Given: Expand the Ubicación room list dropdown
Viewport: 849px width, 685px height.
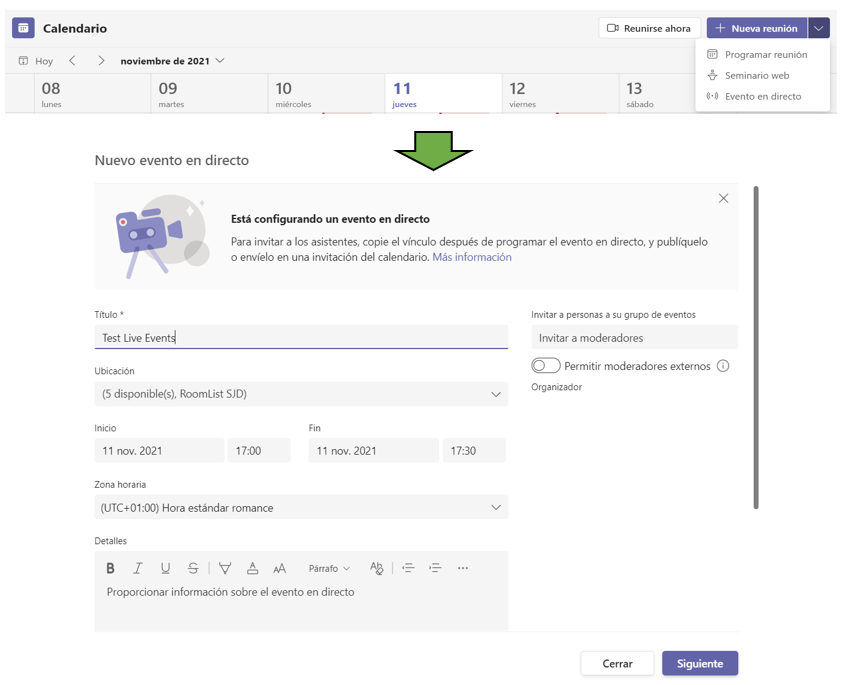Looking at the screenshot, I should [x=495, y=394].
